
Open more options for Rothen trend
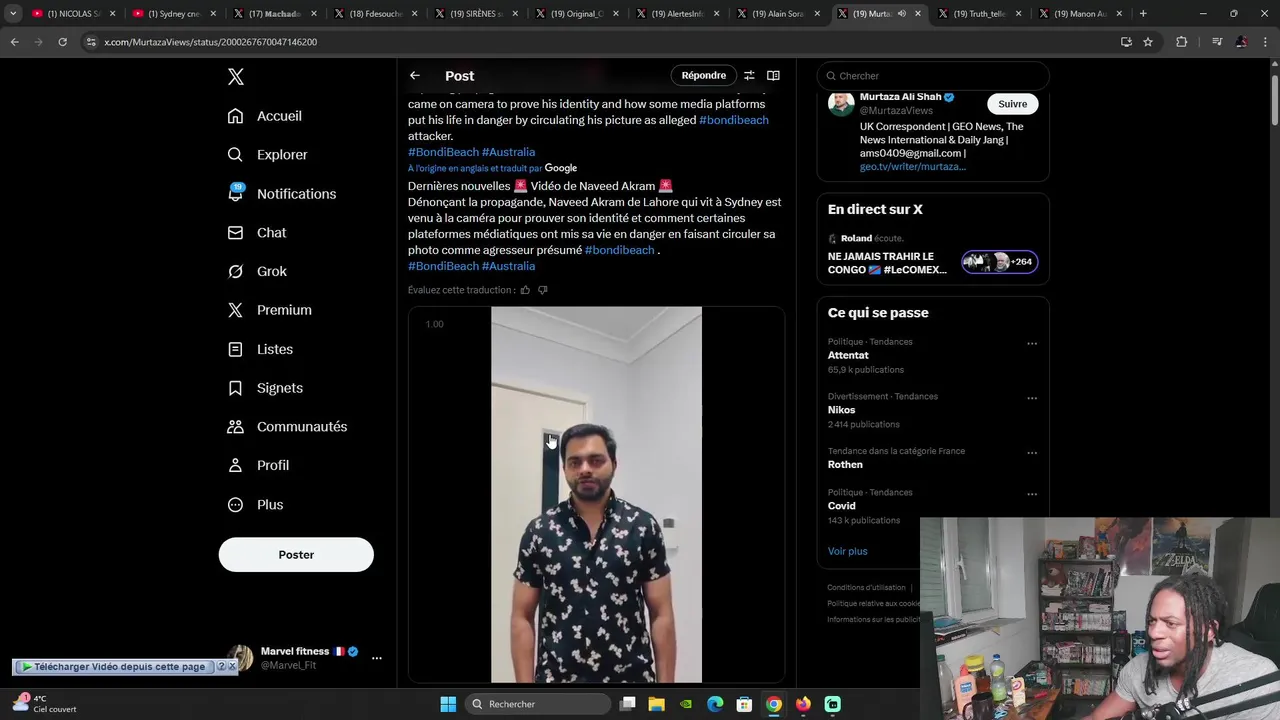point(1032,453)
